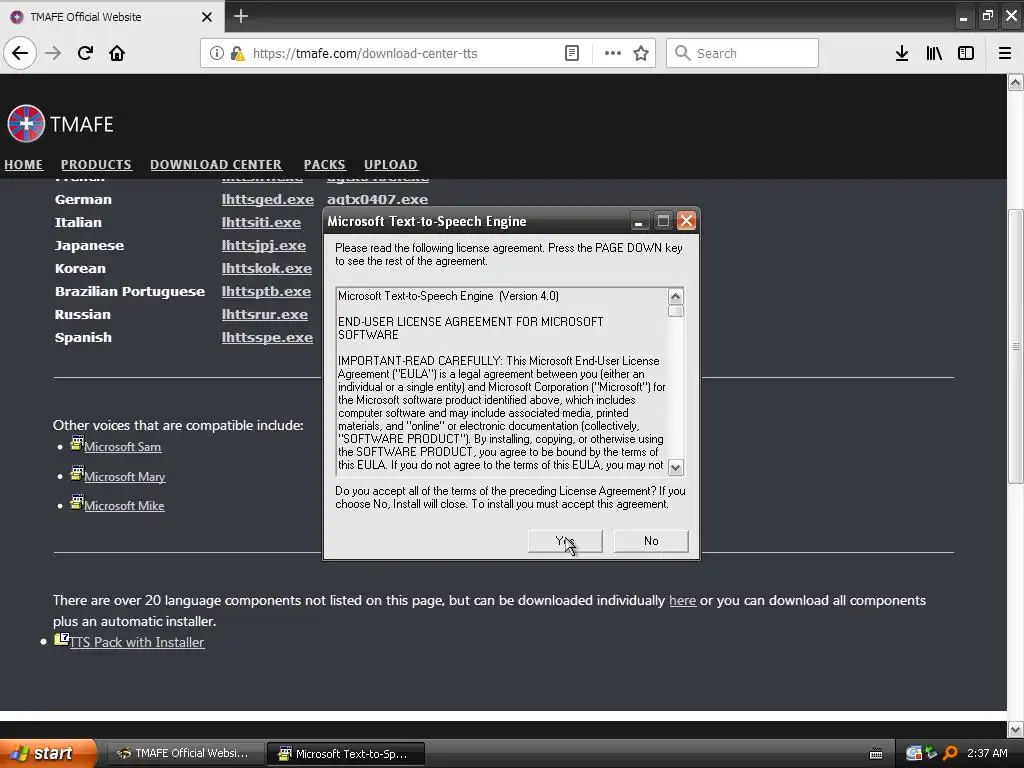Close the Text-to-Speech Engine dialog
Viewport: 1024px width, 768px height.
[686, 221]
